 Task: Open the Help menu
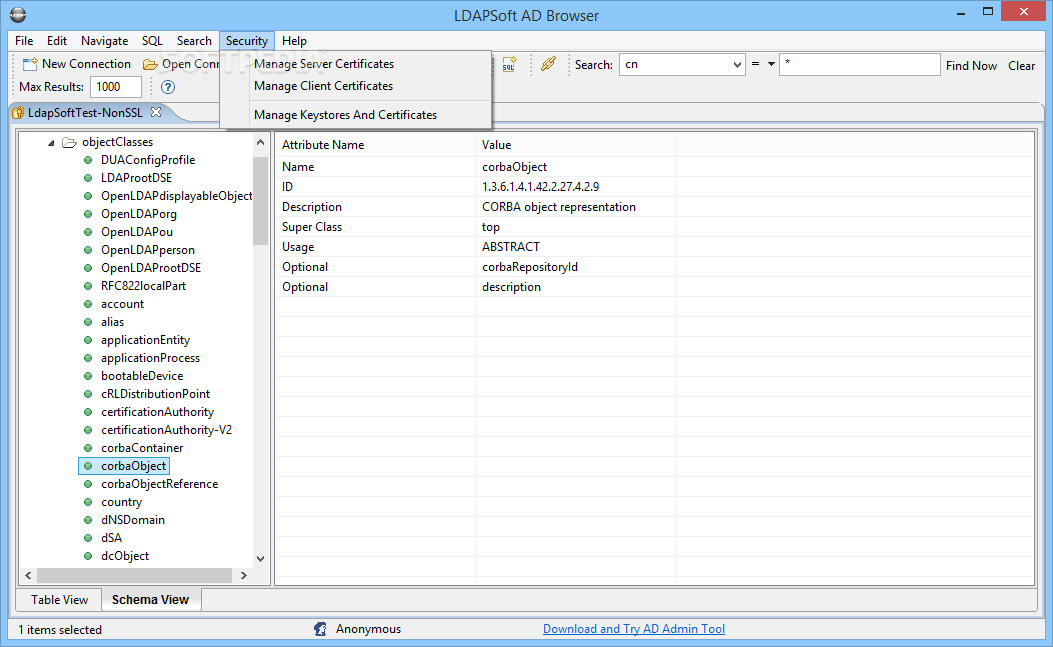(294, 40)
